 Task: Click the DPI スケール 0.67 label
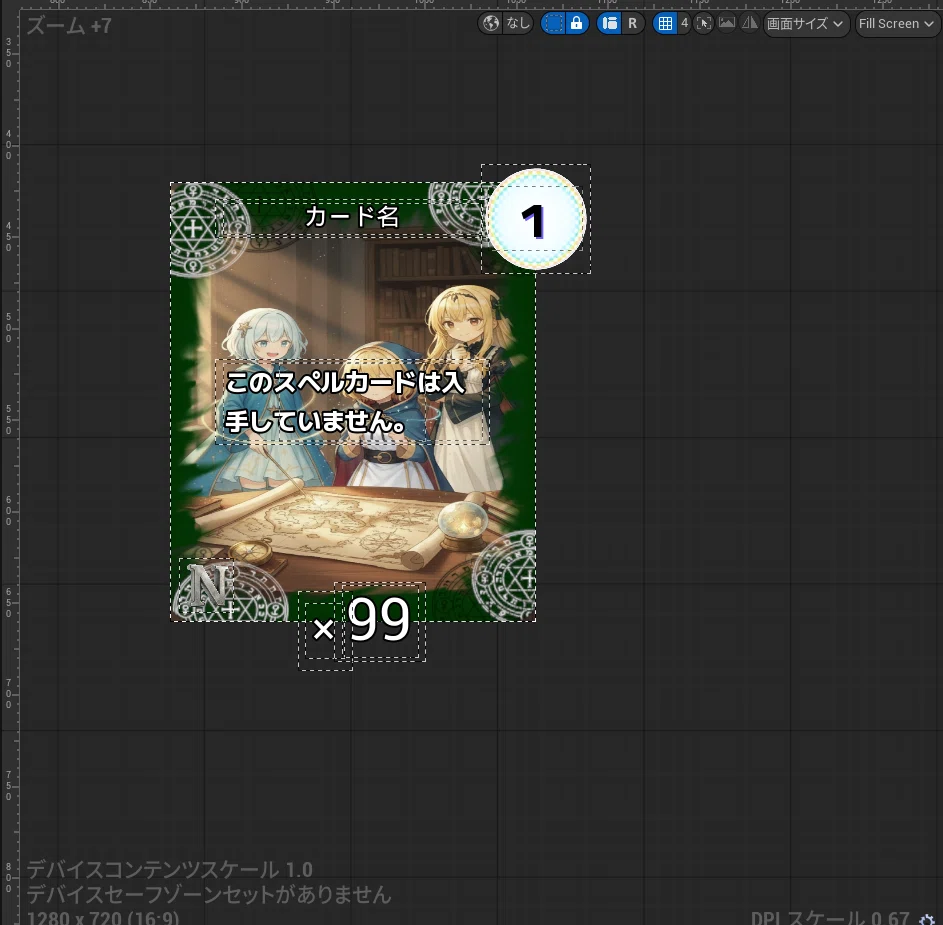830,918
